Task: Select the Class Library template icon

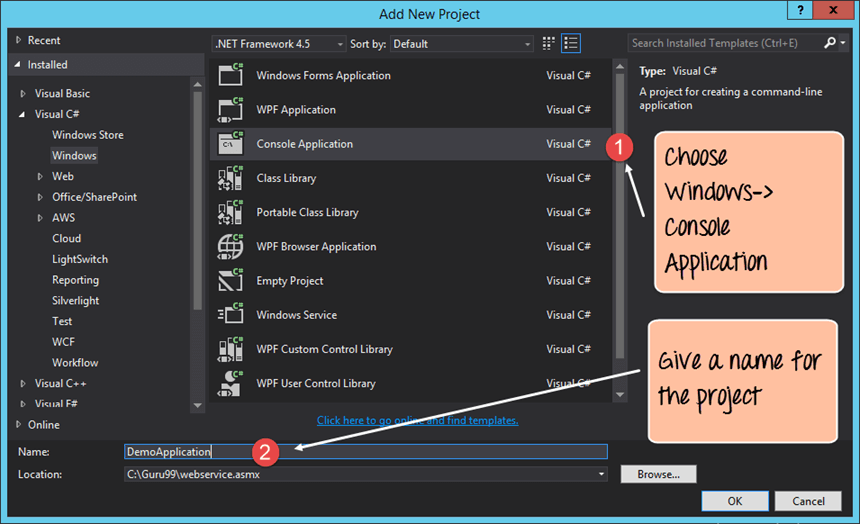Action: point(230,178)
